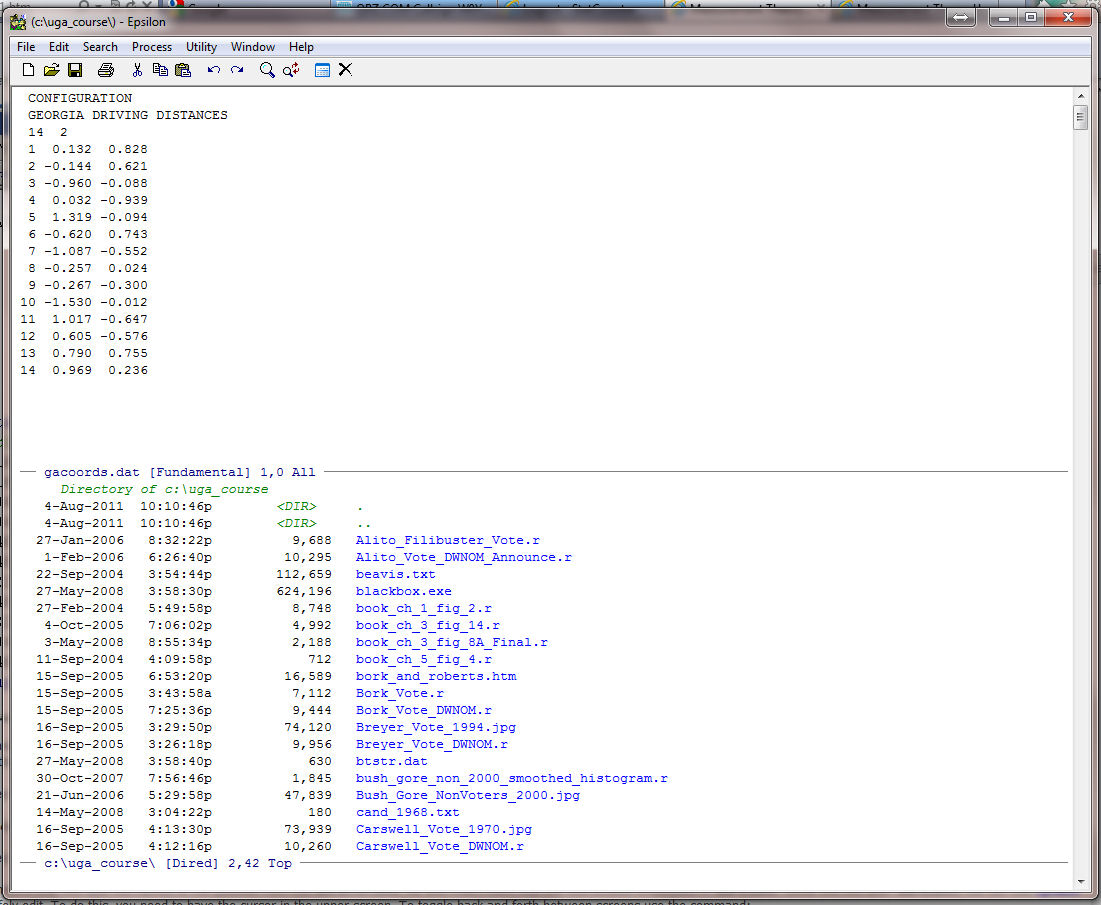Screen dimensions: 1101x905
Task: Click the vertical scrollbar's up arrow
Action: pos(1080,95)
